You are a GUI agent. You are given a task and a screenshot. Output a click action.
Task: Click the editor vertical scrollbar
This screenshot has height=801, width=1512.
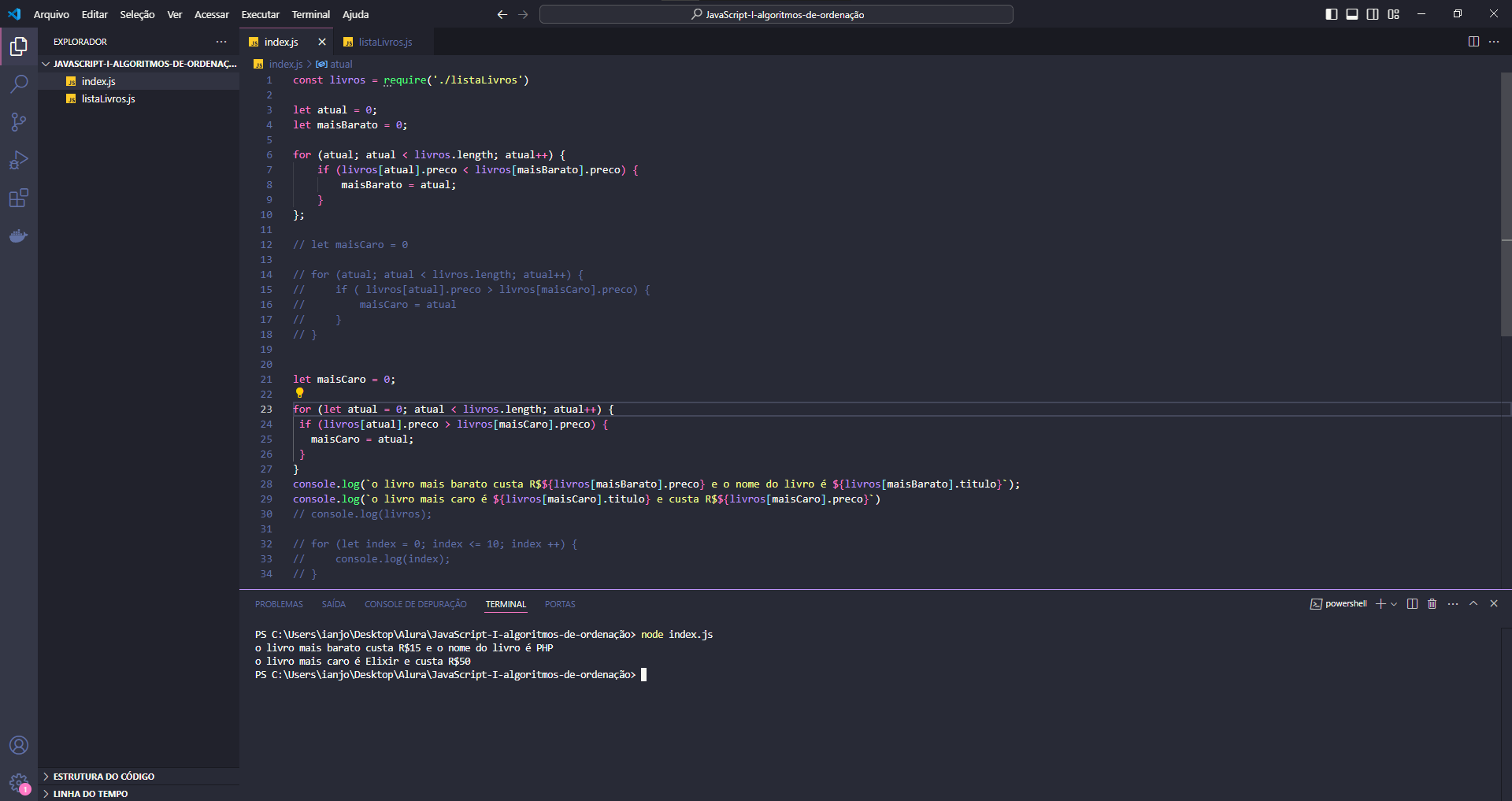click(x=1506, y=205)
